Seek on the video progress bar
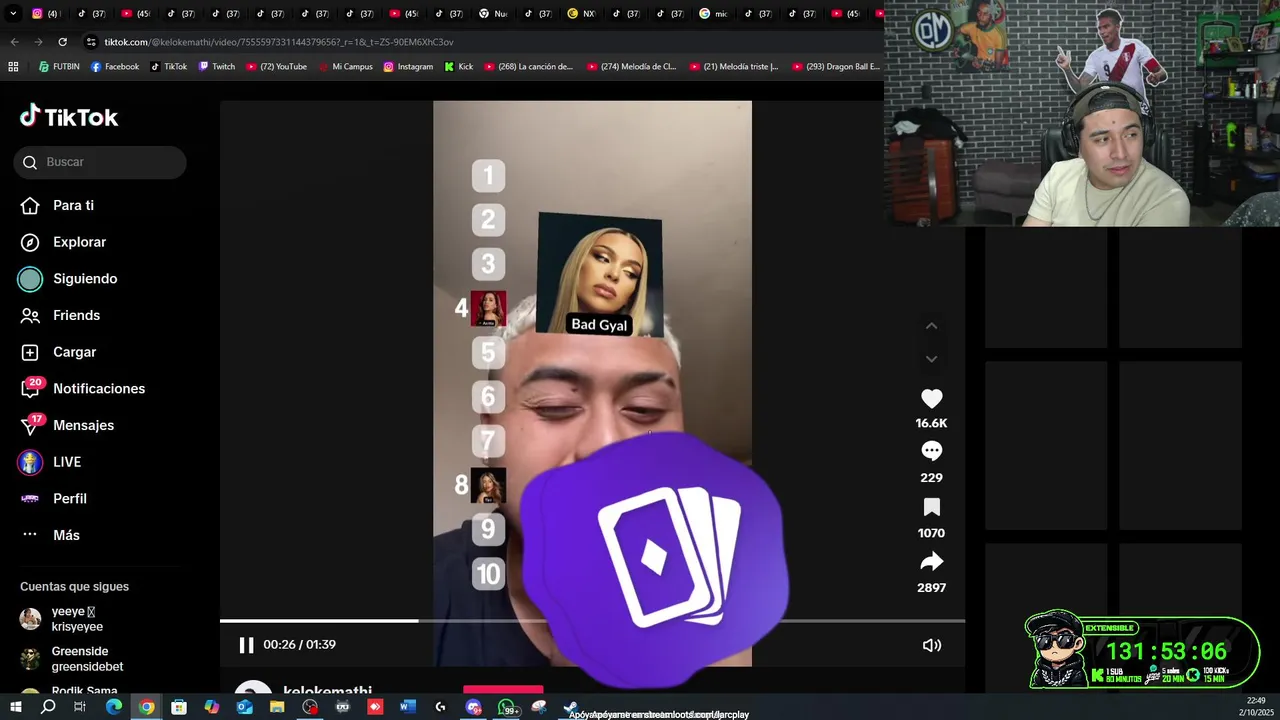Image resolution: width=1280 pixels, height=720 pixels. 592,621
